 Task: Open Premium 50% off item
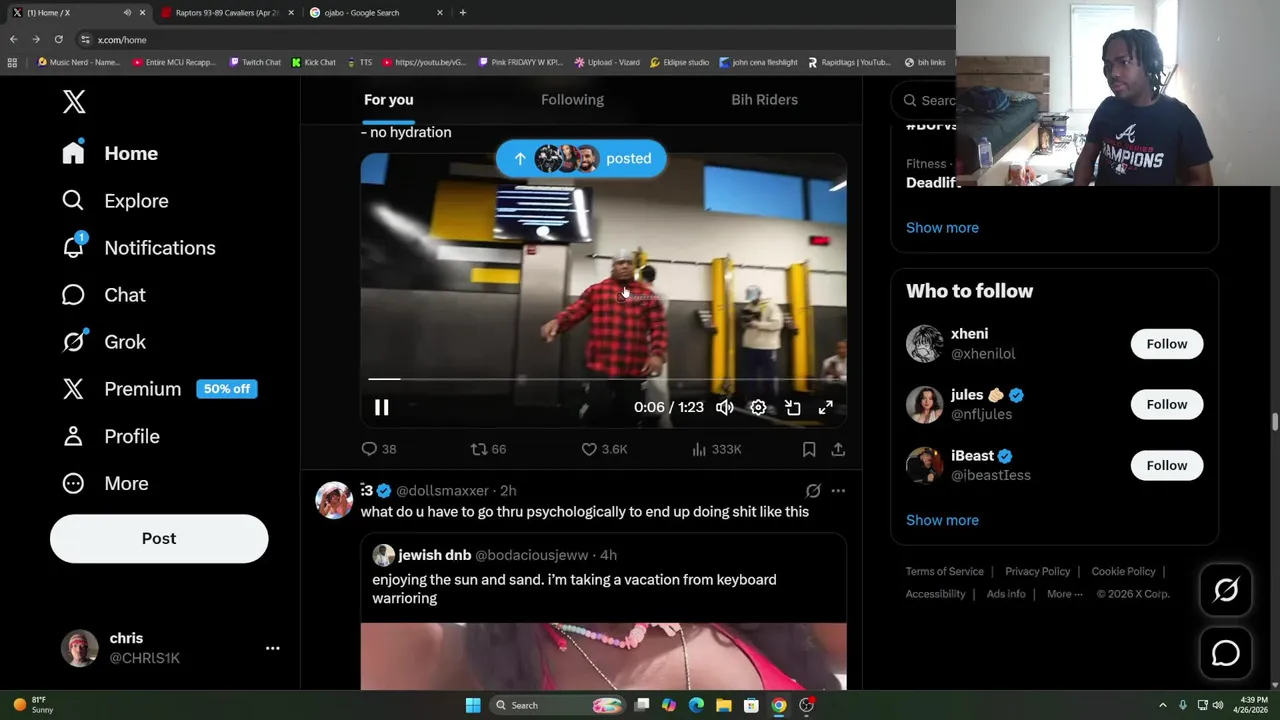[x=159, y=389]
